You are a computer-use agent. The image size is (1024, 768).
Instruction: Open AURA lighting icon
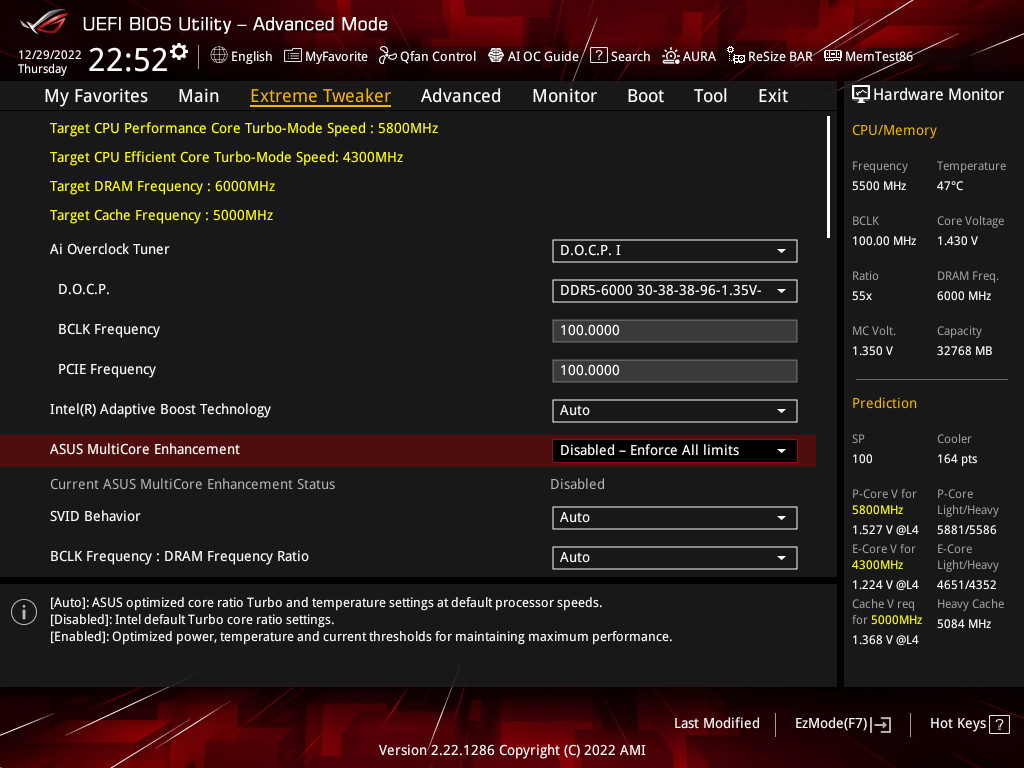tap(671, 56)
